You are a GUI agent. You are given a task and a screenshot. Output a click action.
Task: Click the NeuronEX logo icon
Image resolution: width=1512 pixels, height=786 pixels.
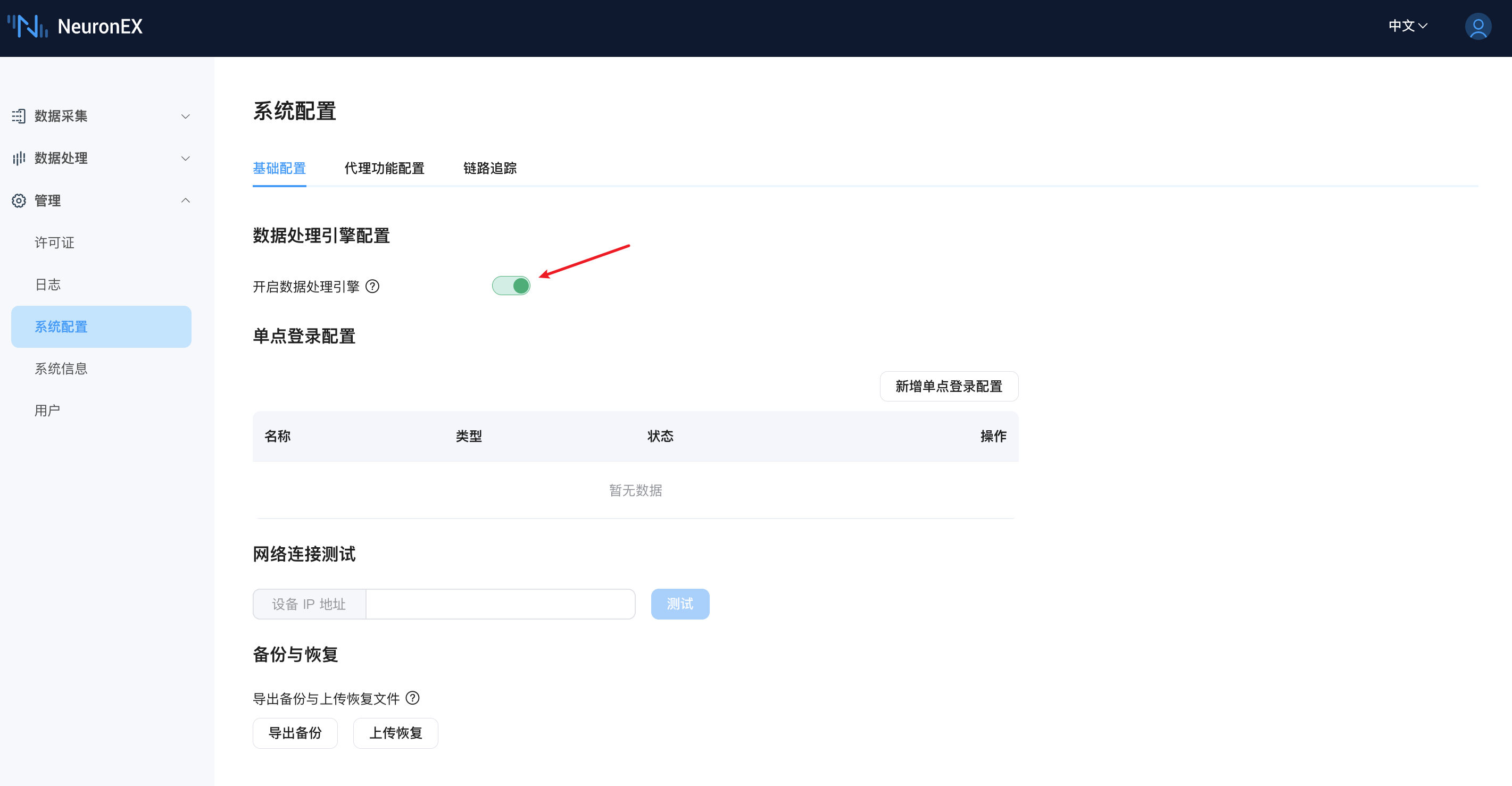(x=28, y=27)
